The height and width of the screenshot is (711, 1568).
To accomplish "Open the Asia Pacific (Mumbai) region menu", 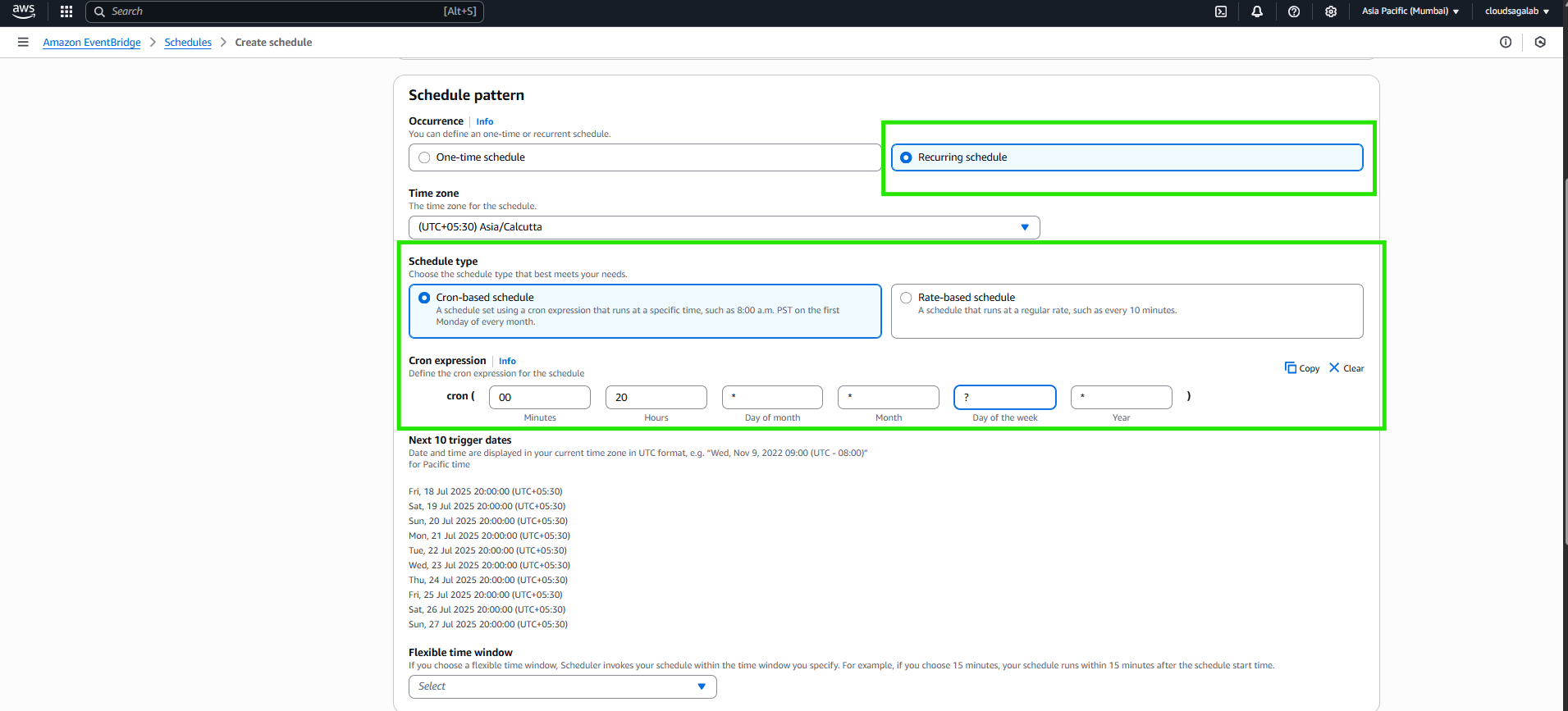I will 1410,11.
